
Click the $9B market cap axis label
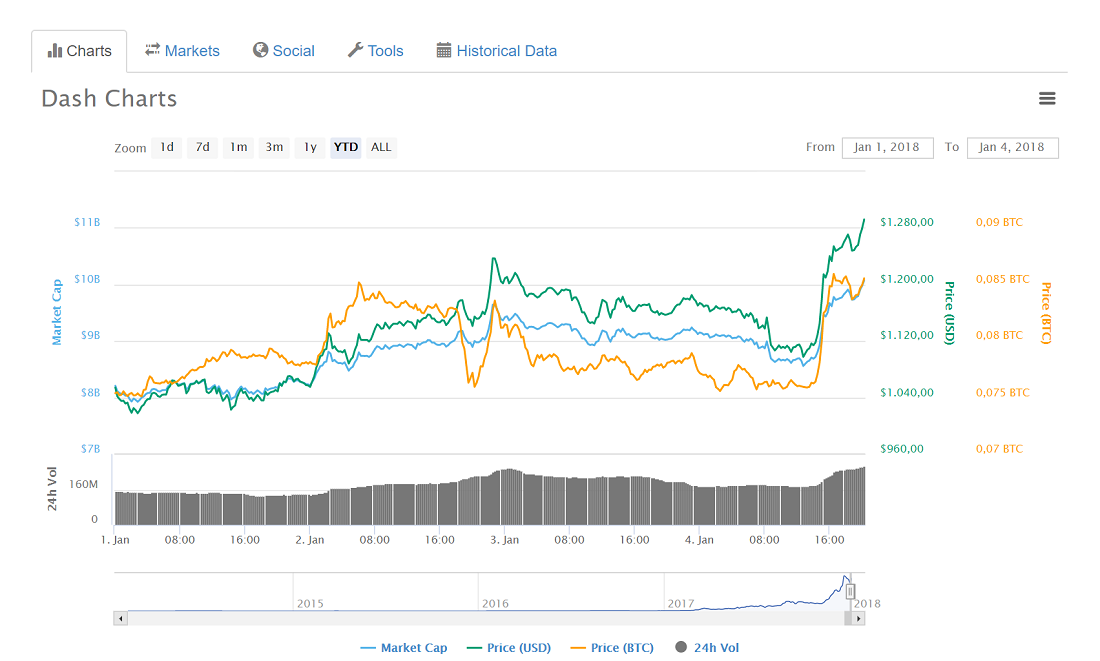[90, 335]
